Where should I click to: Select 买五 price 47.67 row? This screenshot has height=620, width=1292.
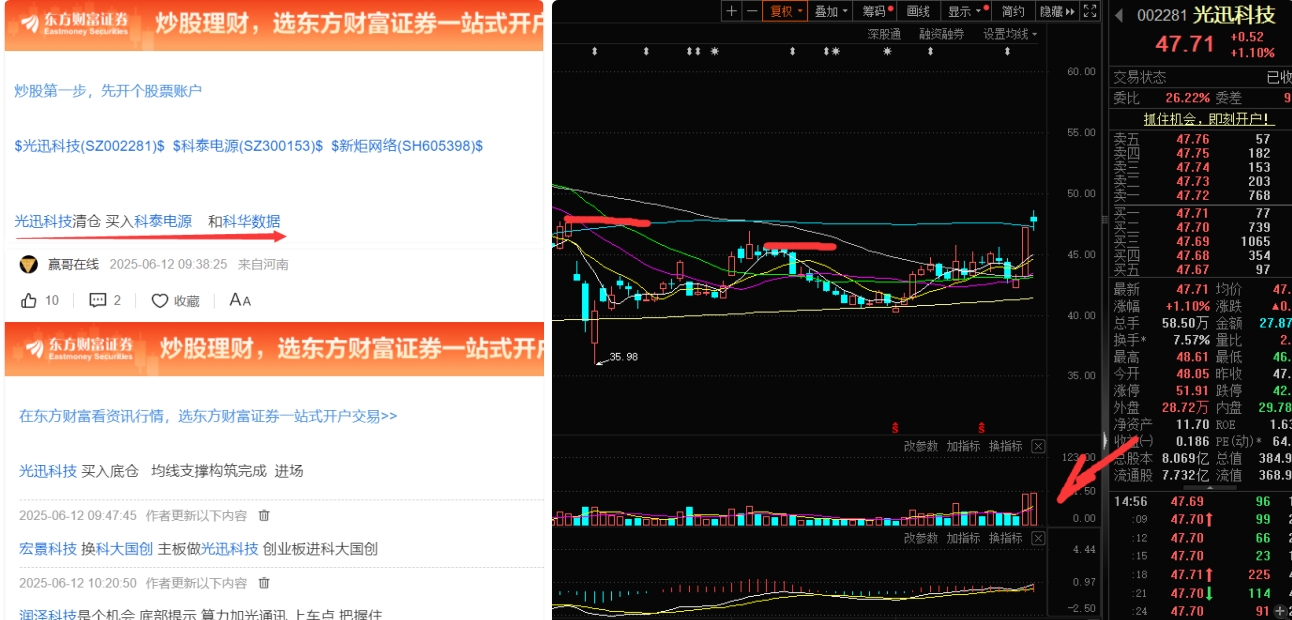(1201, 270)
